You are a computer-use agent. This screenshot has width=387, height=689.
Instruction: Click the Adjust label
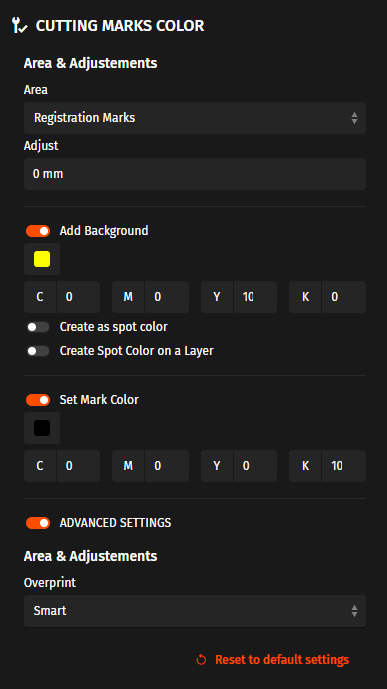(41, 146)
